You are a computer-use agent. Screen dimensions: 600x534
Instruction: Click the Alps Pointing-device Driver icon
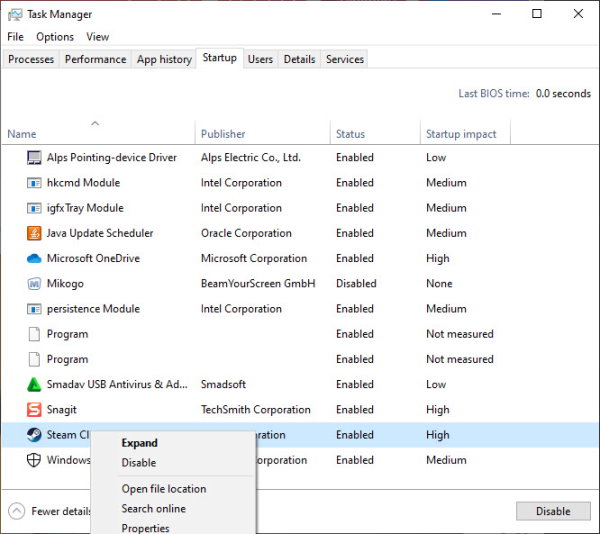pos(35,158)
